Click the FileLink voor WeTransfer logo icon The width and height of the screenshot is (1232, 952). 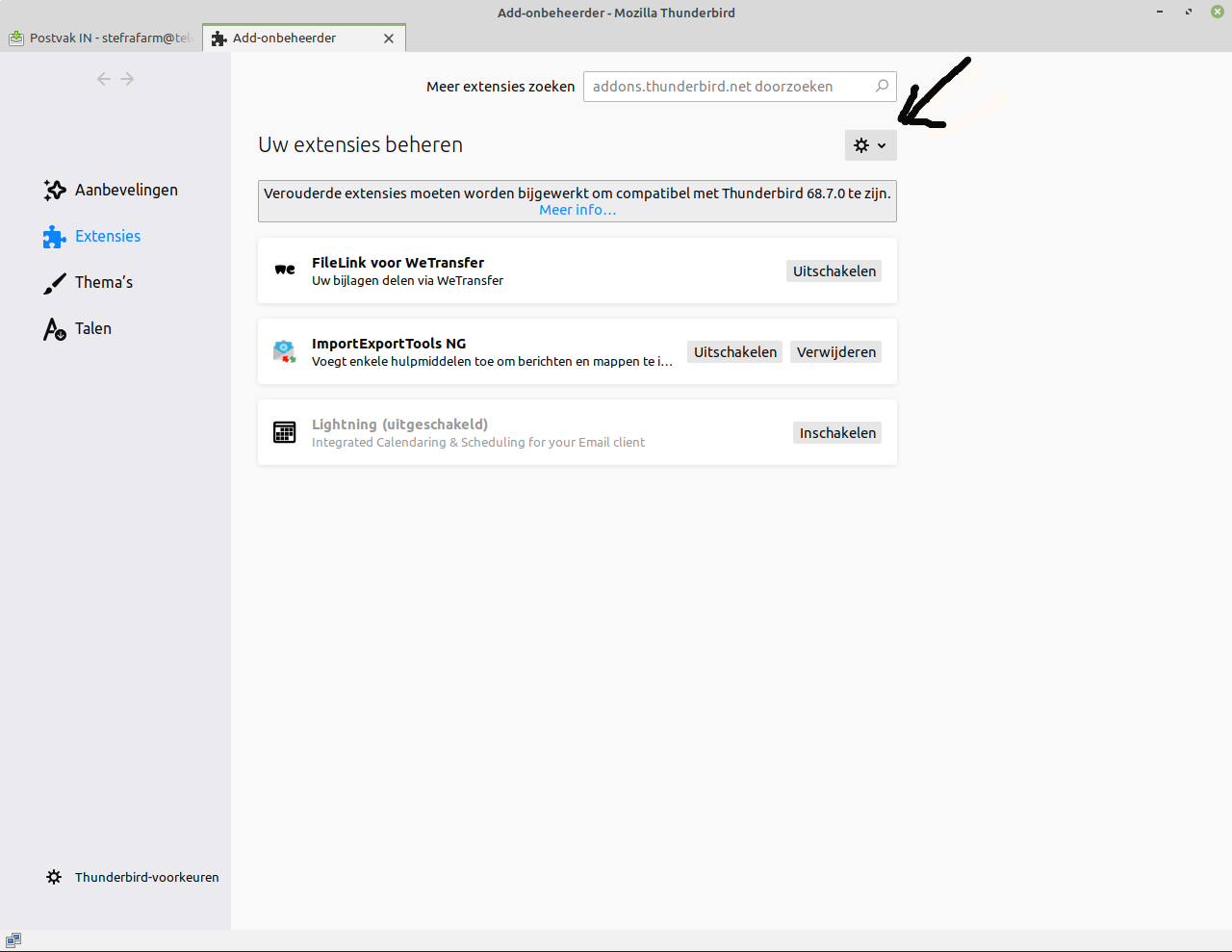point(285,270)
